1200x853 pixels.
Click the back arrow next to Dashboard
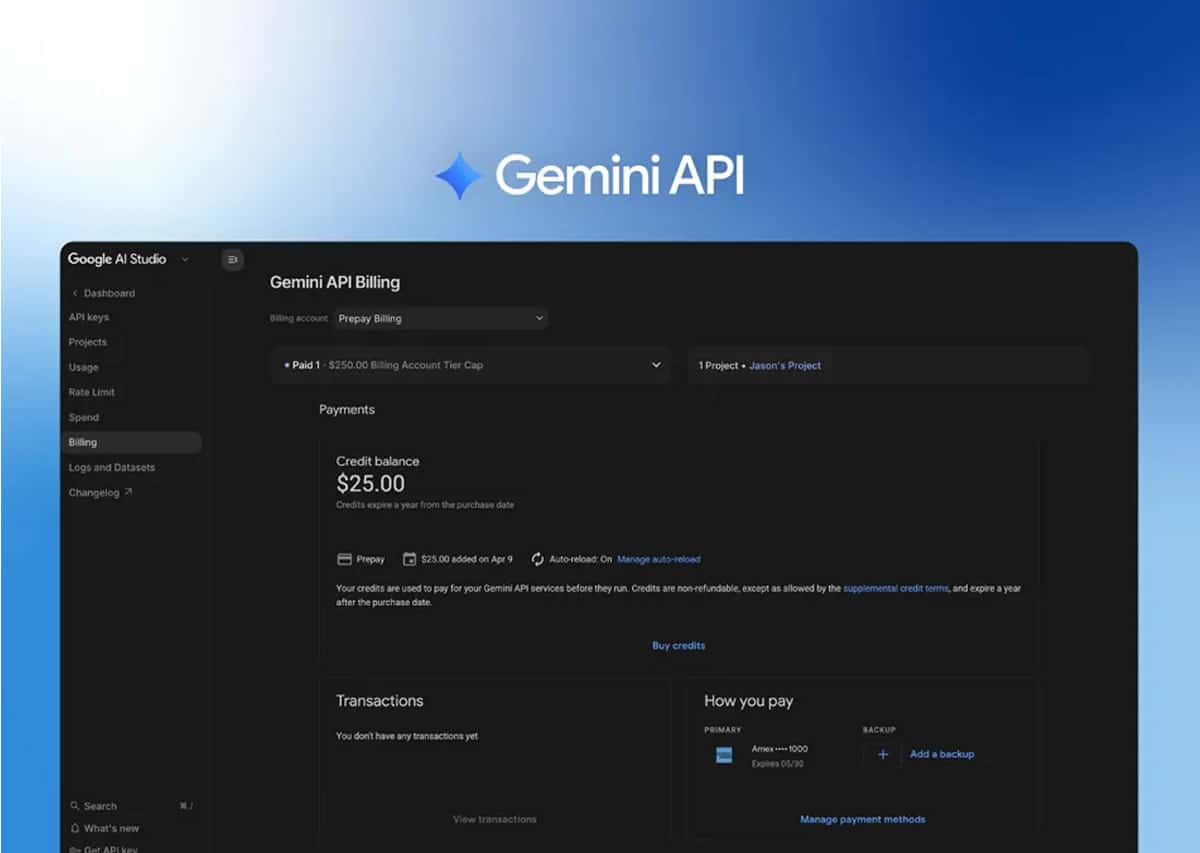(75, 292)
